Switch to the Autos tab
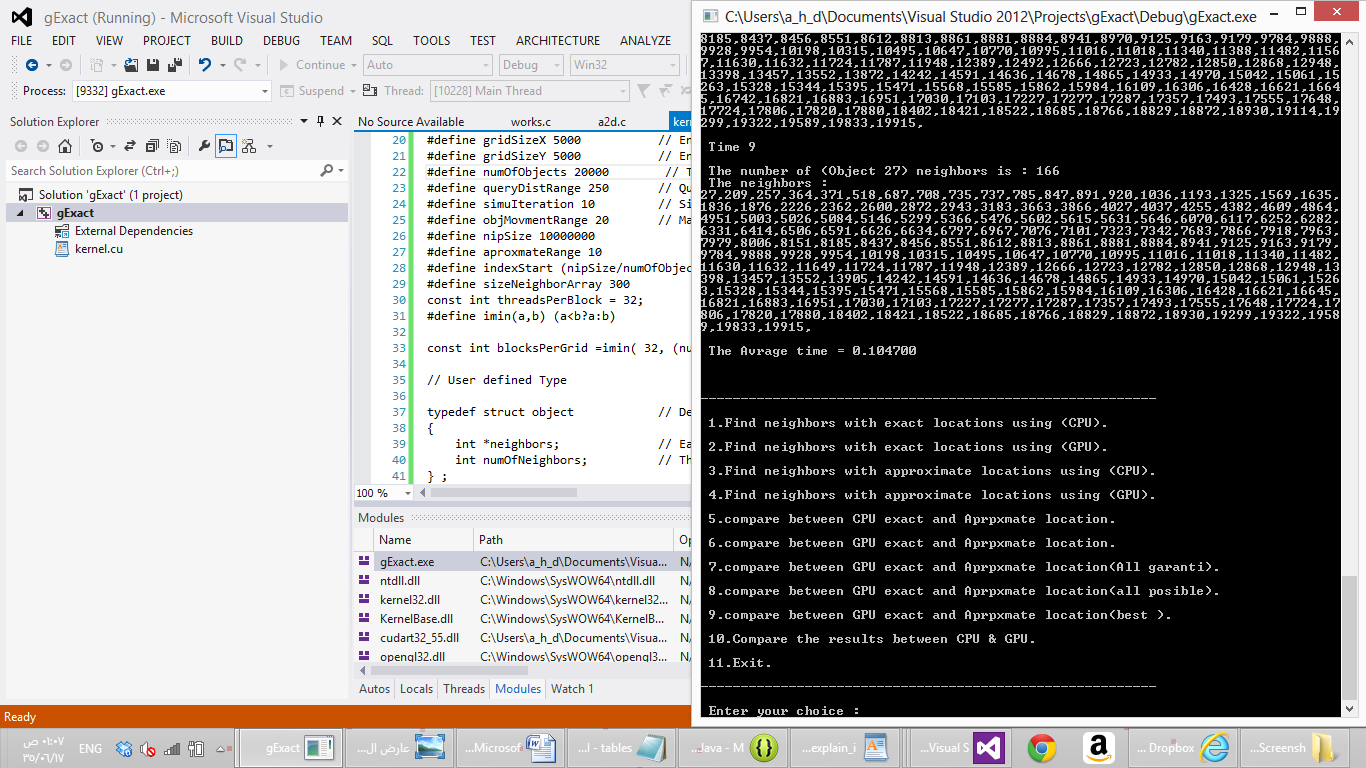The image size is (1366, 768). pyautogui.click(x=374, y=688)
